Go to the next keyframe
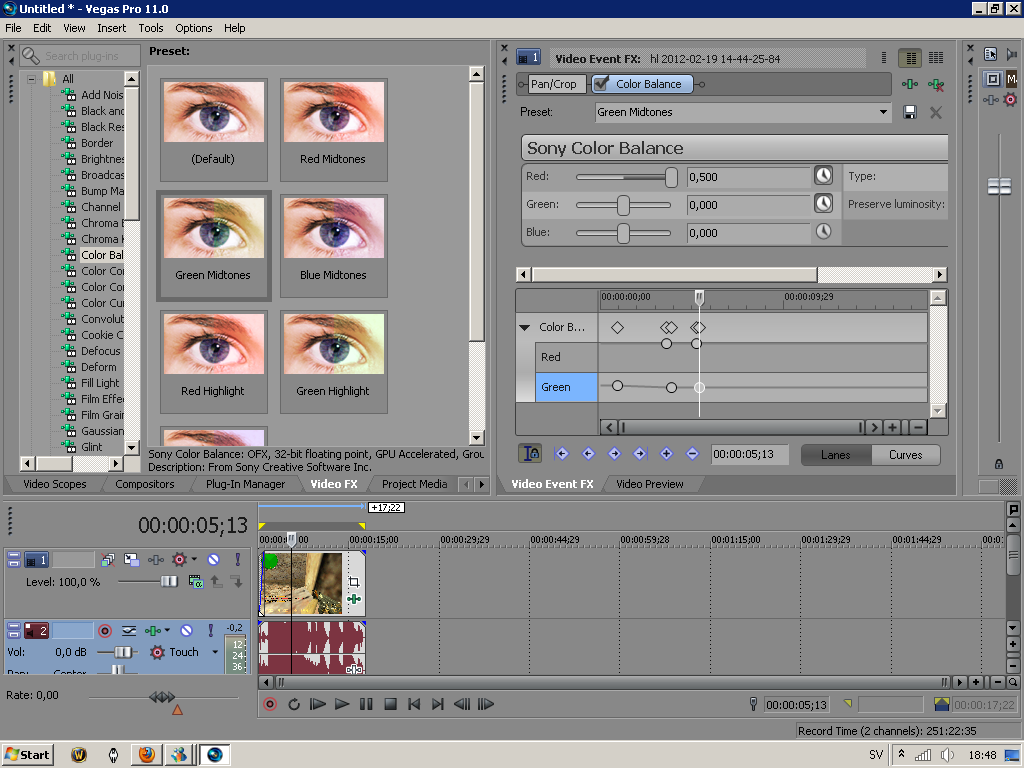This screenshot has width=1024, height=768. pos(615,453)
